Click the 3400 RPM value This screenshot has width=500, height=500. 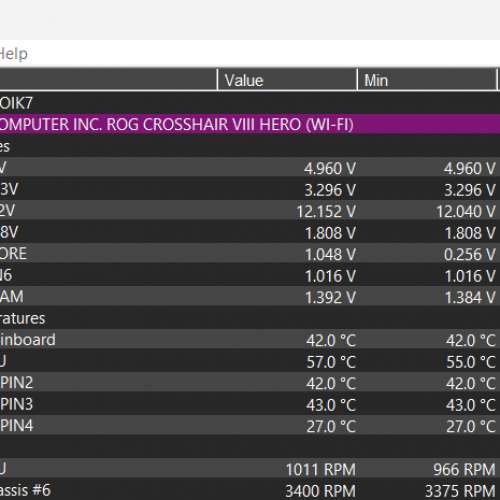[320, 491]
